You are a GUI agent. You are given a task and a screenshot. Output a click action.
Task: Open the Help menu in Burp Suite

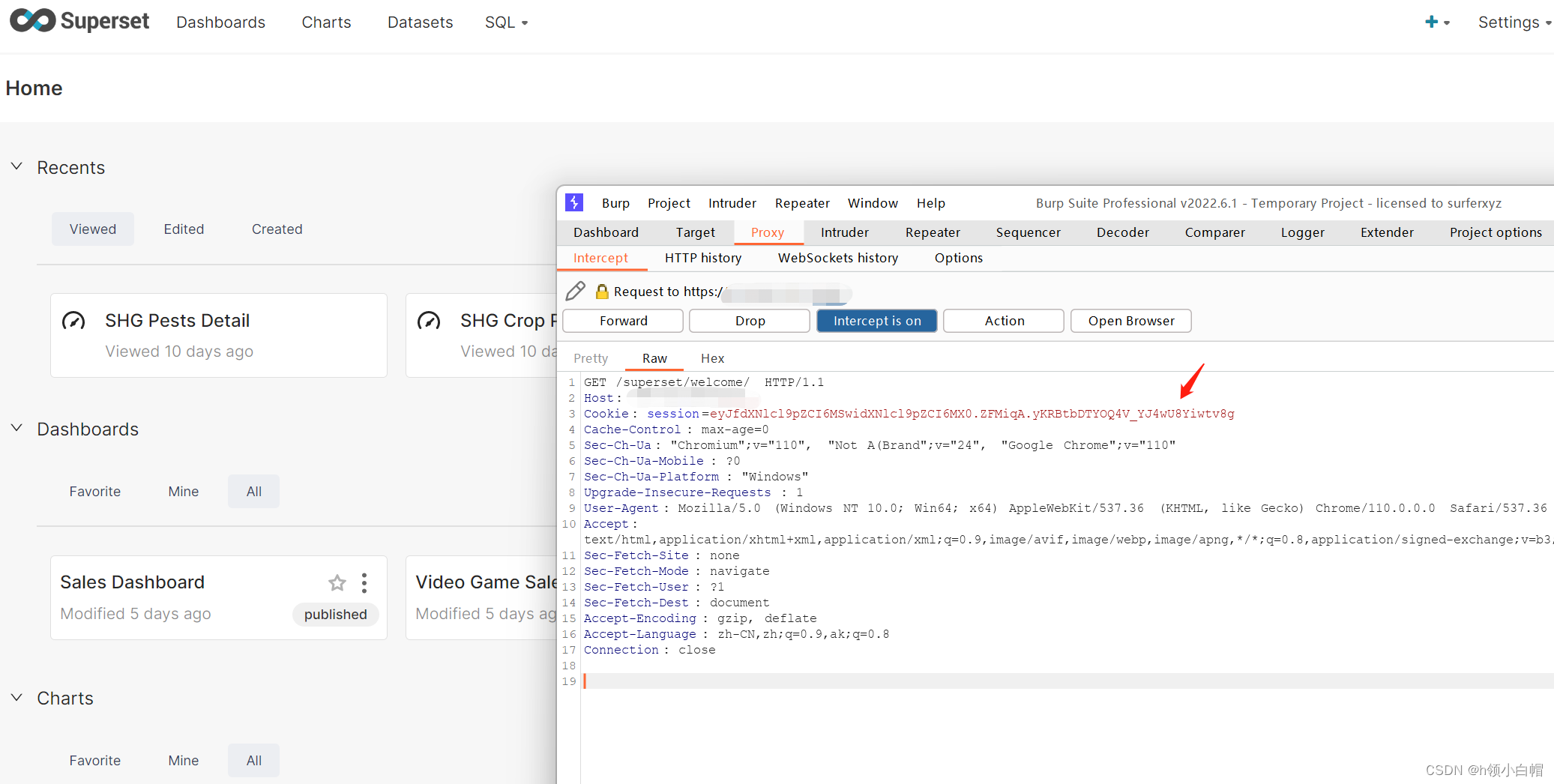(x=931, y=203)
